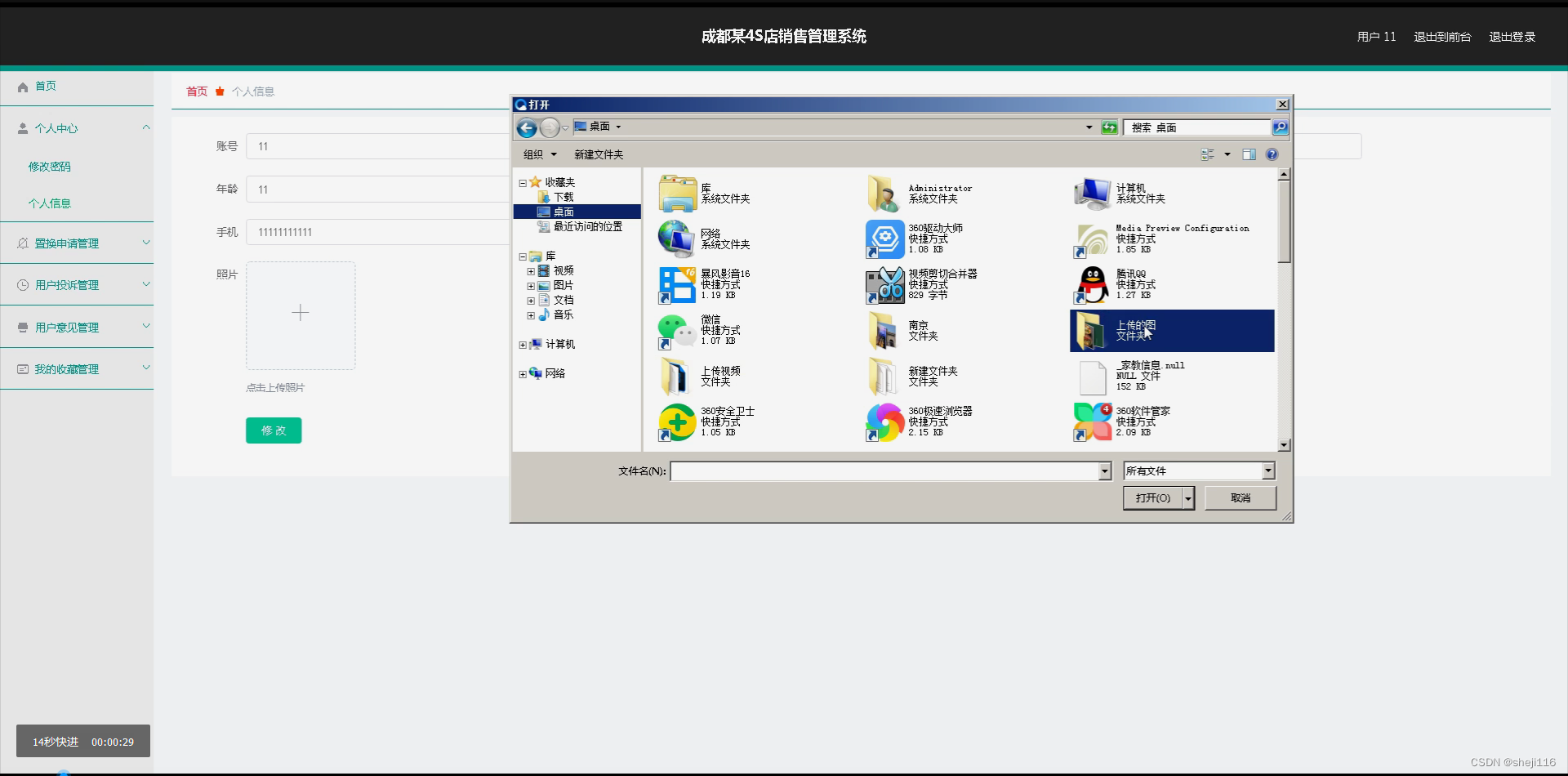
Task: Expand the 我的收藏管理 sidebar section
Action: point(146,368)
